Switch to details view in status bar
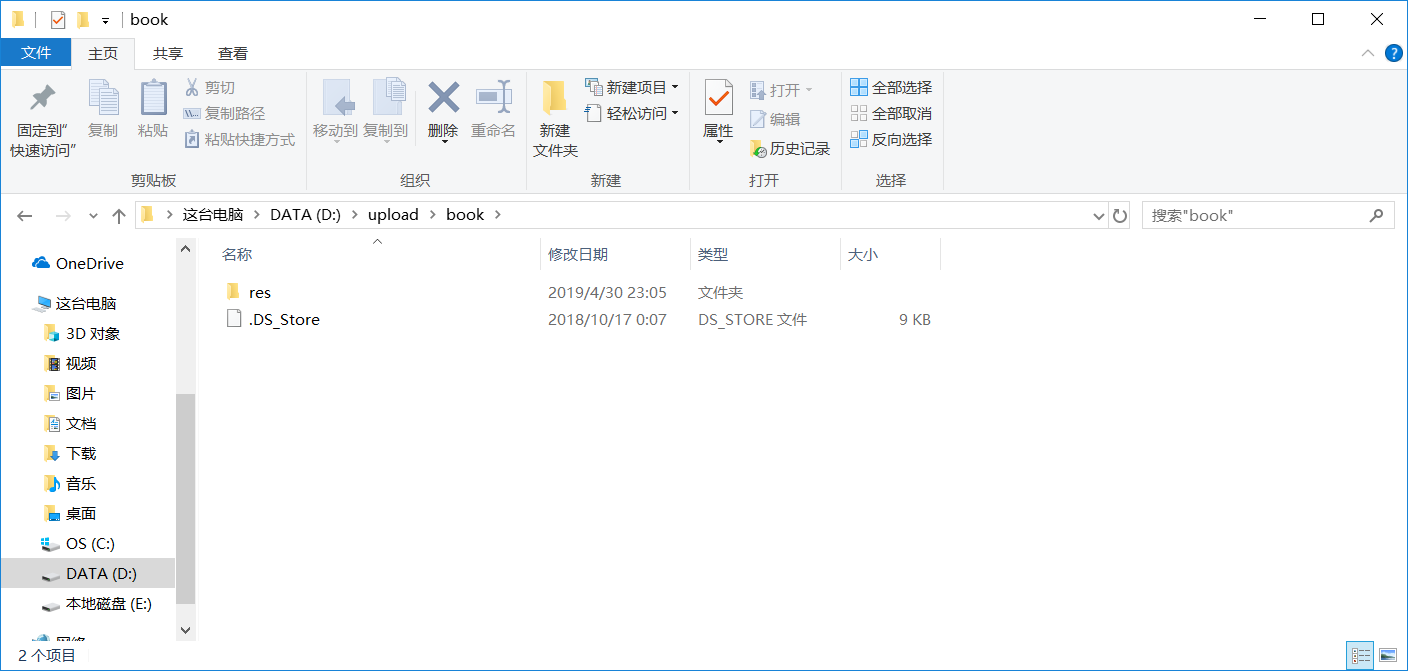This screenshot has width=1408, height=671. [1360, 653]
